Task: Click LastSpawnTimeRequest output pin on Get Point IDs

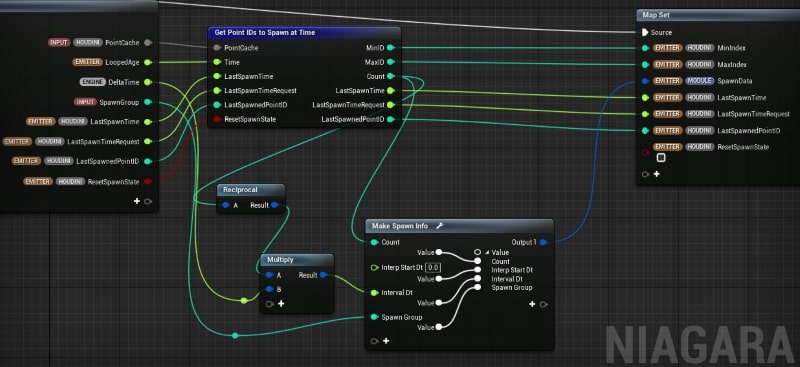Action: 390,105
